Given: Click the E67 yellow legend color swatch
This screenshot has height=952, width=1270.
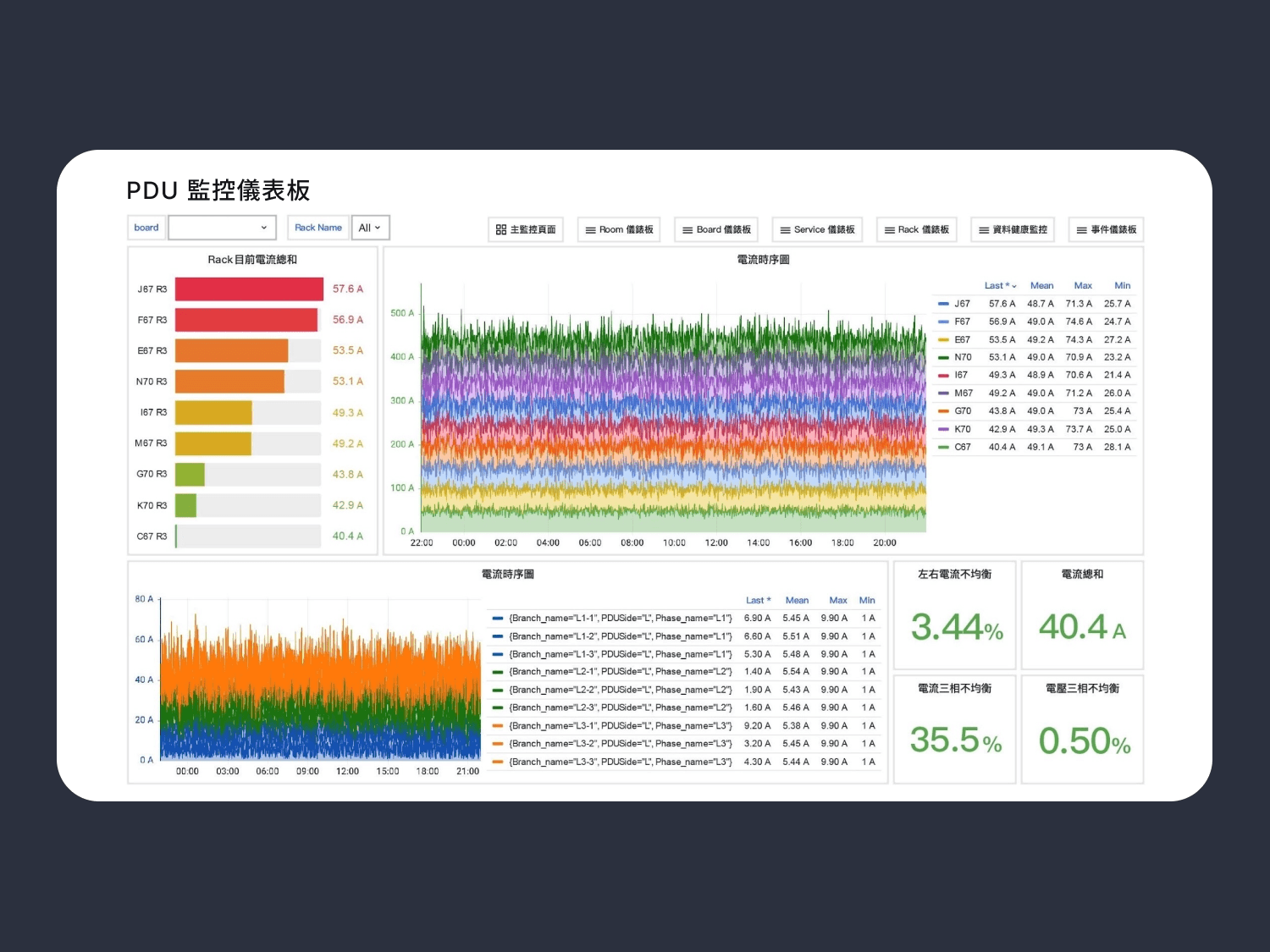Looking at the screenshot, I should tap(943, 339).
